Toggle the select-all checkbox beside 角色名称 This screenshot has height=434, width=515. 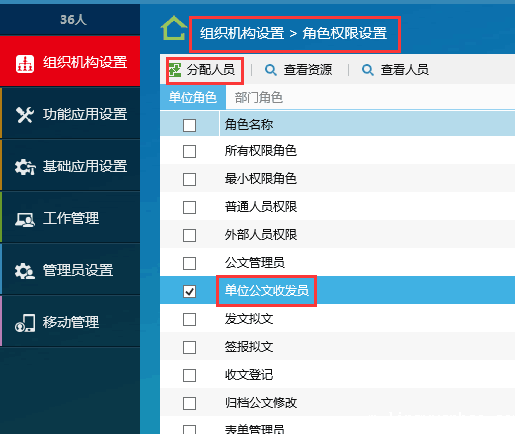pyautogui.click(x=189, y=125)
